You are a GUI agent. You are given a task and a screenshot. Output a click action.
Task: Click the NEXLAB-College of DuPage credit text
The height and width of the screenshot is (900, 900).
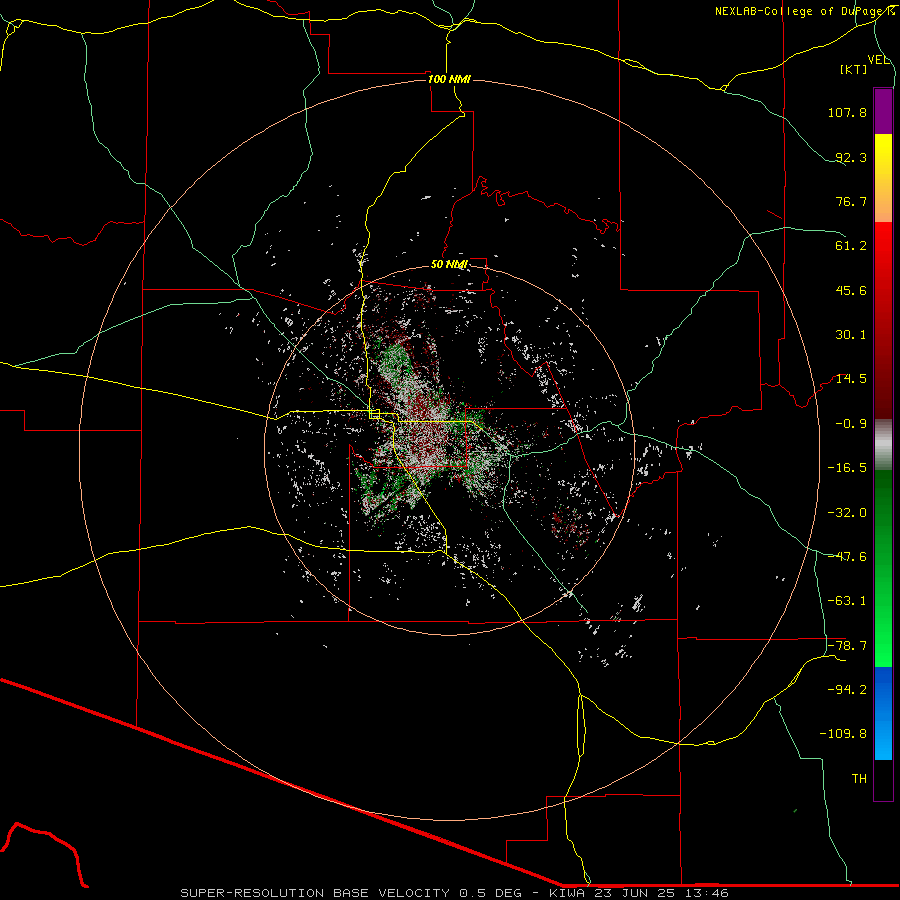point(804,11)
